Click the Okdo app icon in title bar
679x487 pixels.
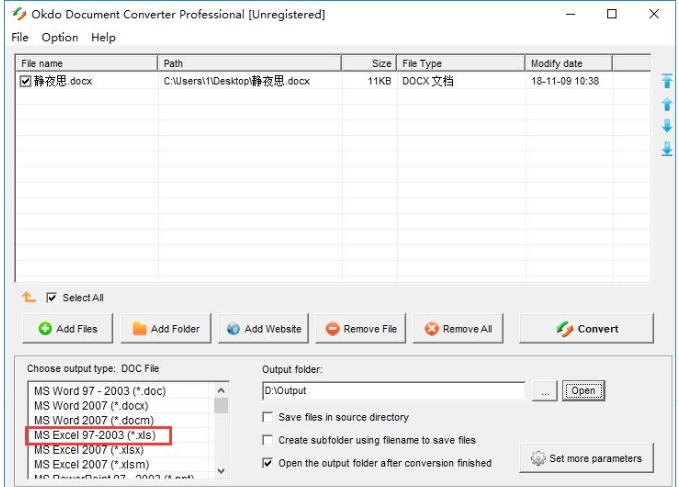19,14
